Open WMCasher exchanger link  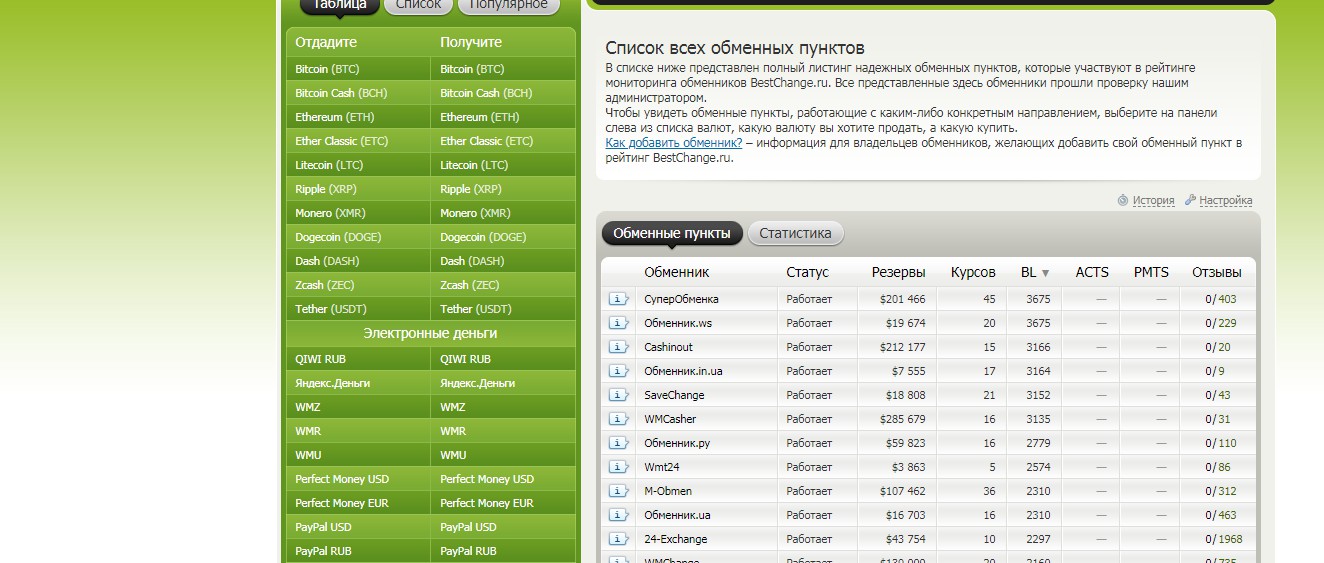pyautogui.click(x=670, y=419)
